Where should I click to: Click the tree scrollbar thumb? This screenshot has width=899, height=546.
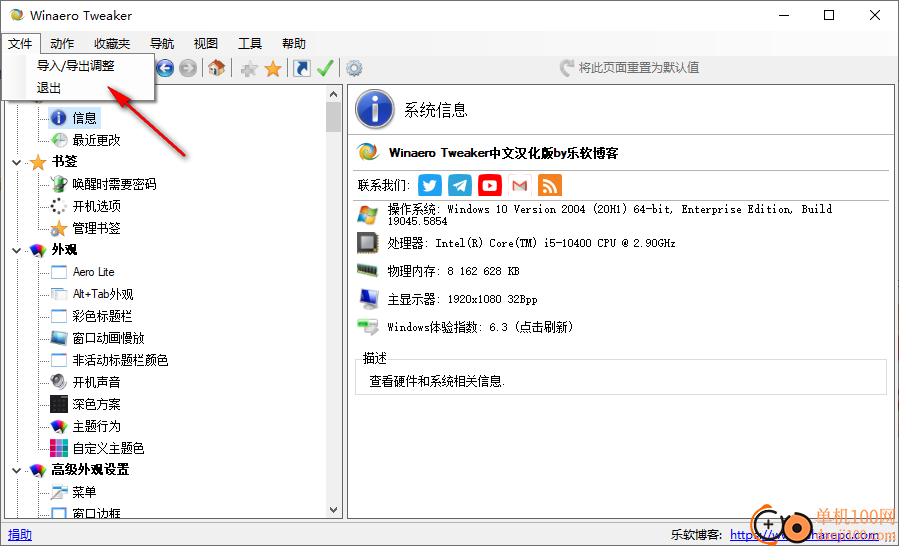pos(334,118)
